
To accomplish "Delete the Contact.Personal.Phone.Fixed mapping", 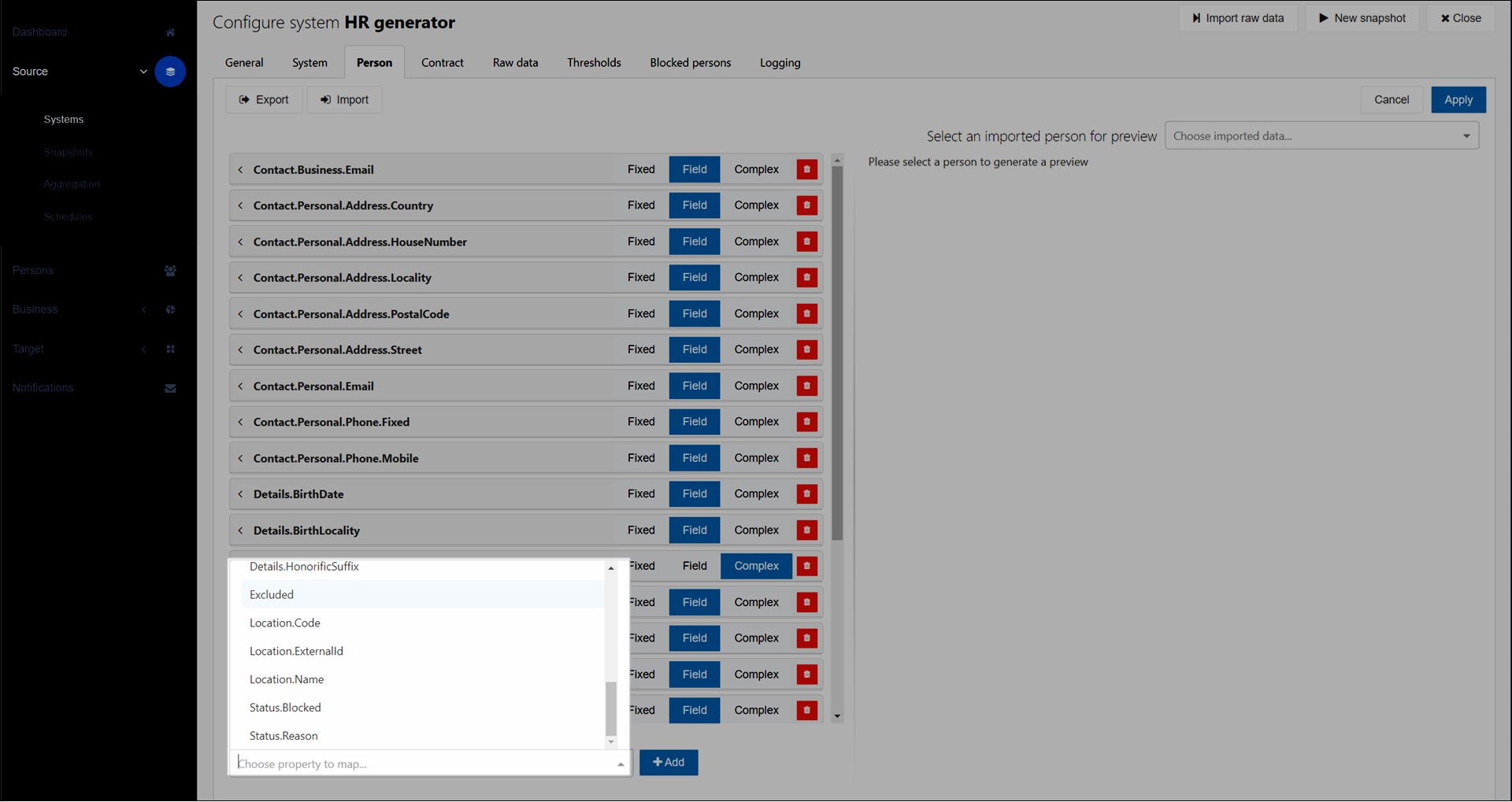I will click(806, 422).
